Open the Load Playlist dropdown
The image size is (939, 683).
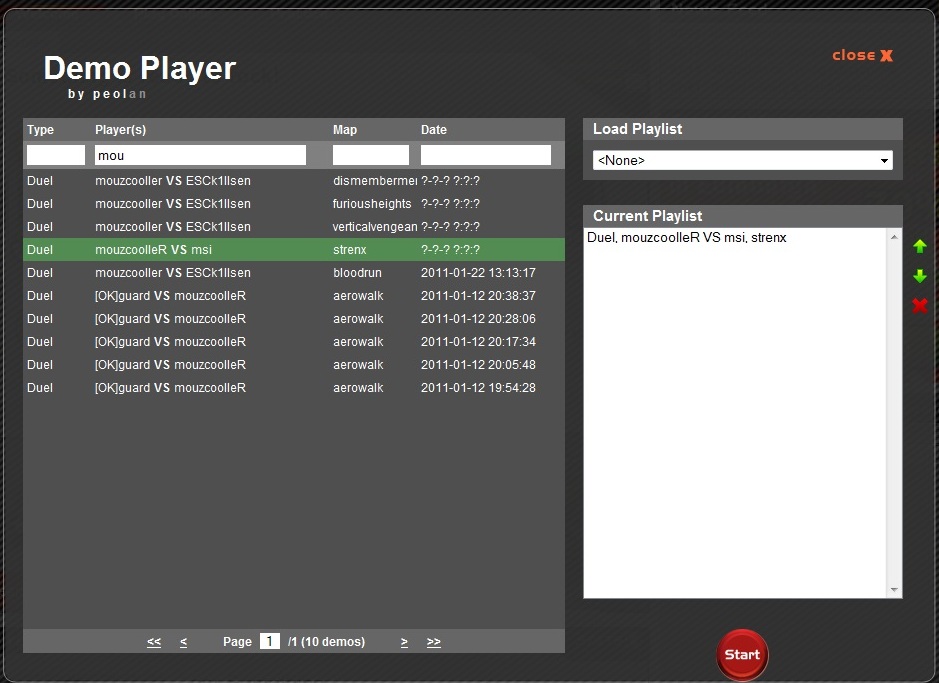point(742,160)
